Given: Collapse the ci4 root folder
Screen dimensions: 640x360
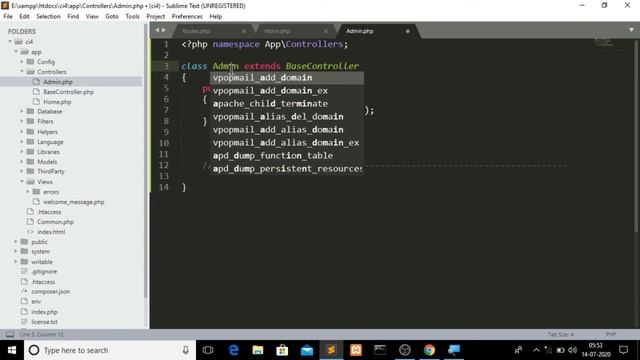Looking at the screenshot, I should [10, 42].
